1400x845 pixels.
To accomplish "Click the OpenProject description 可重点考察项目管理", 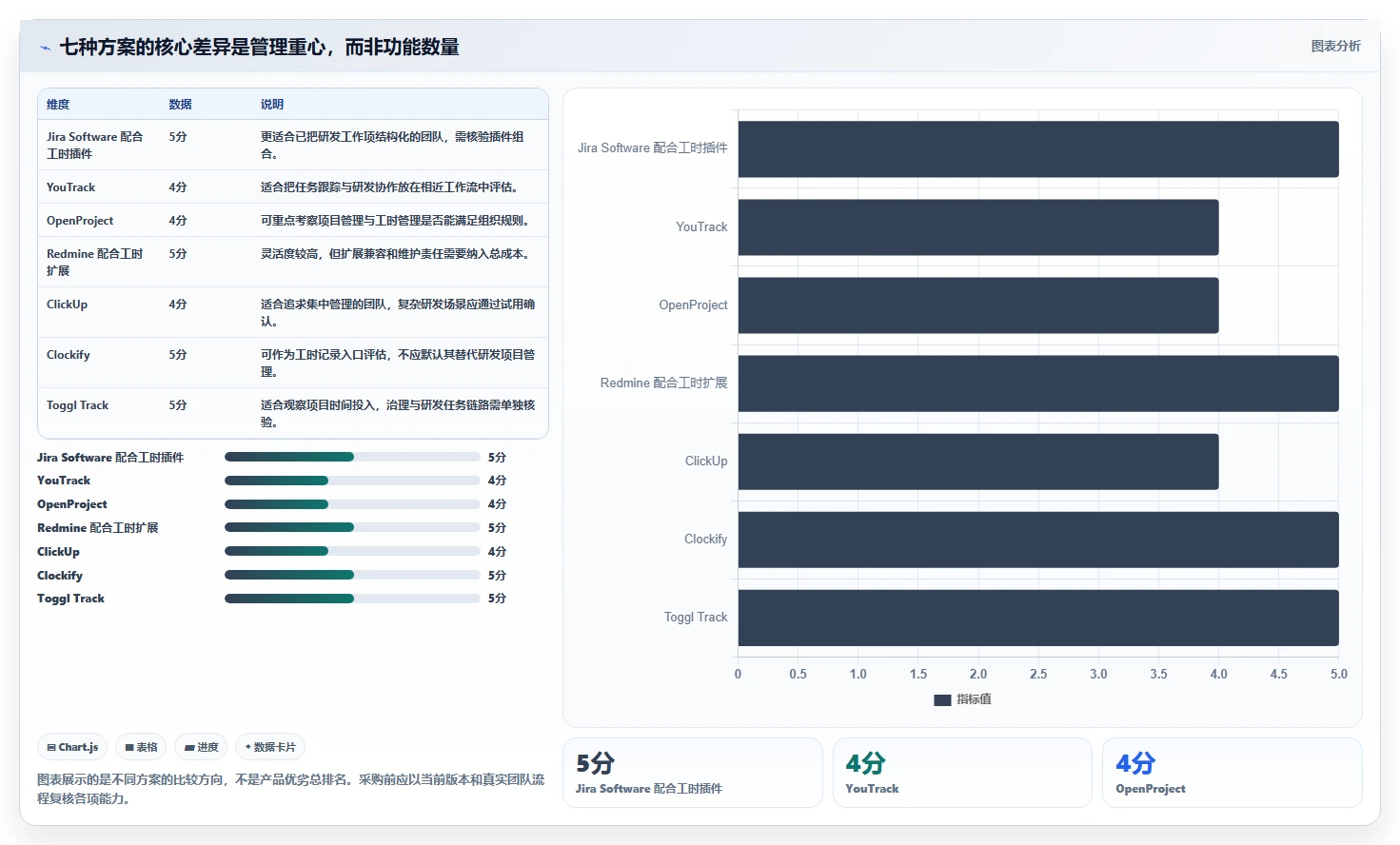I will pos(395,221).
